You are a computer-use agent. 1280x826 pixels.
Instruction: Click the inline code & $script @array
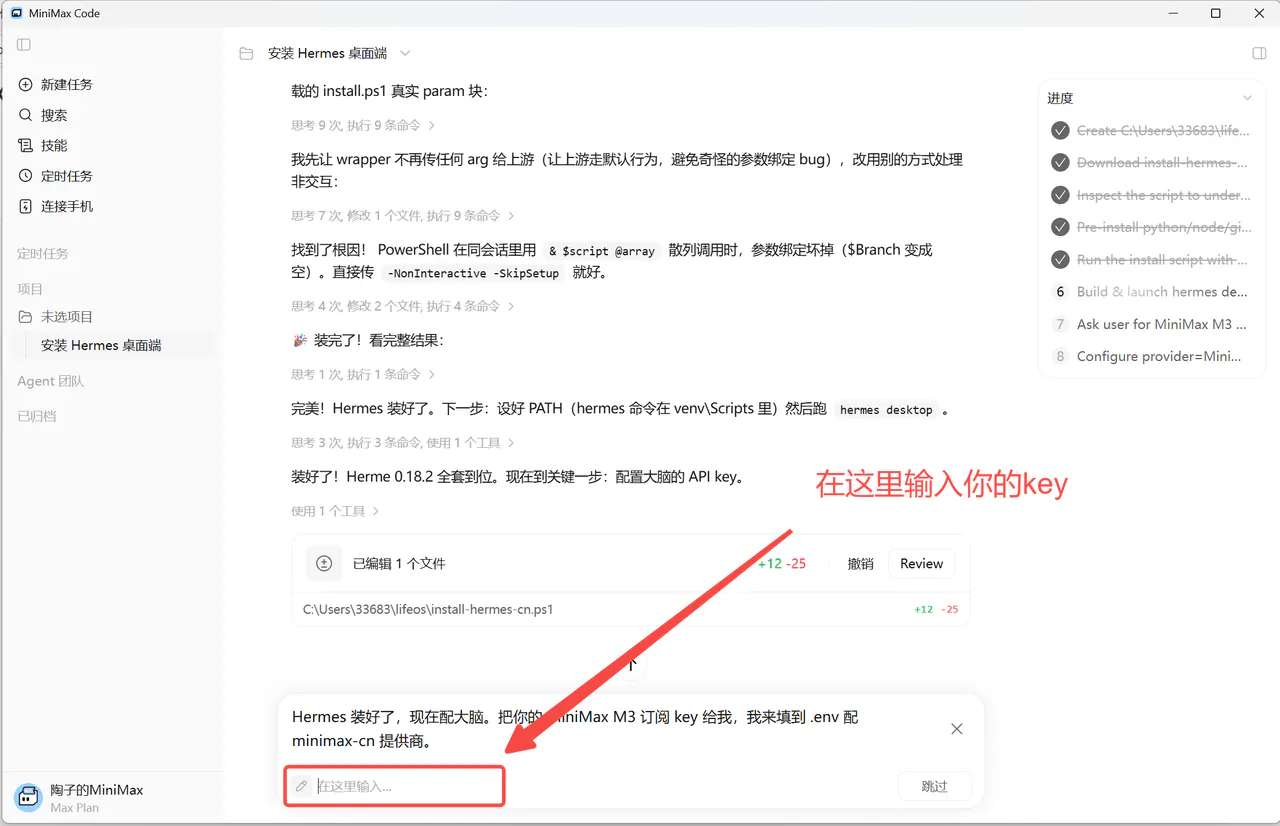602,251
